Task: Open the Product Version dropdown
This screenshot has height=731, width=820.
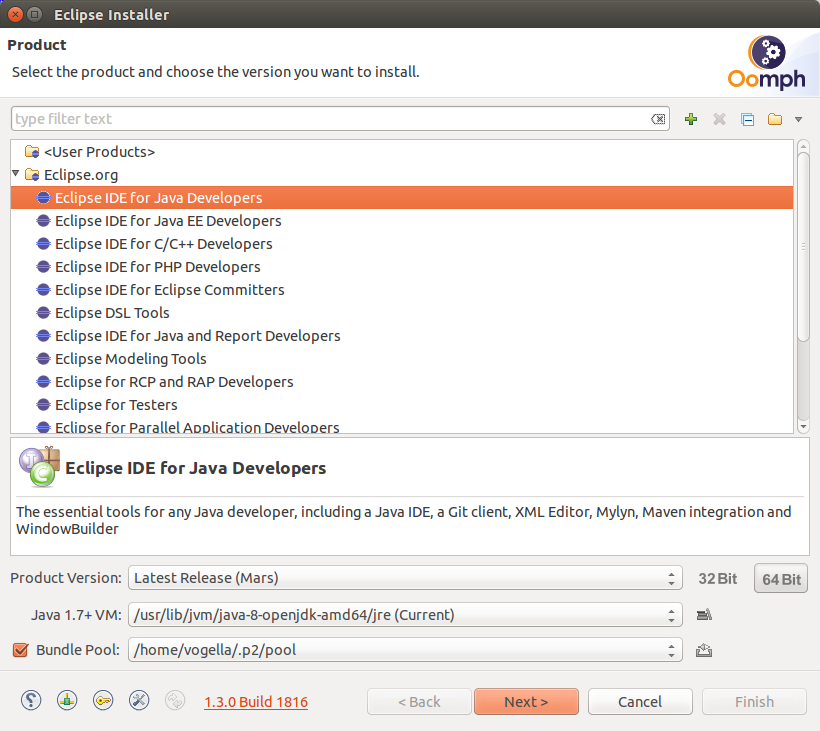Action: click(405, 578)
